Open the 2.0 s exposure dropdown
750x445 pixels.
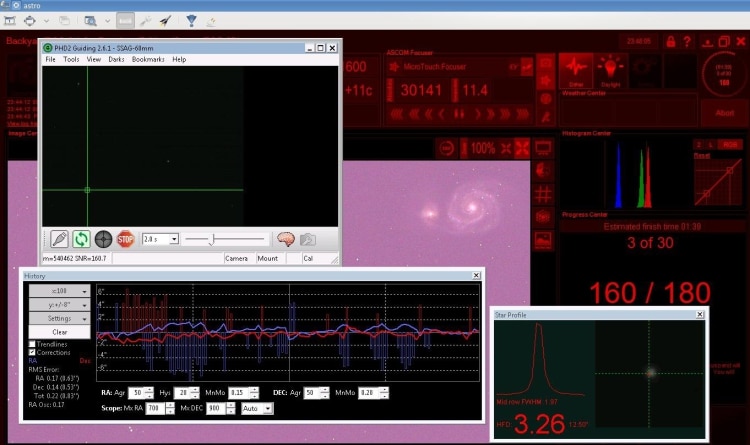click(x=174, y=239)
